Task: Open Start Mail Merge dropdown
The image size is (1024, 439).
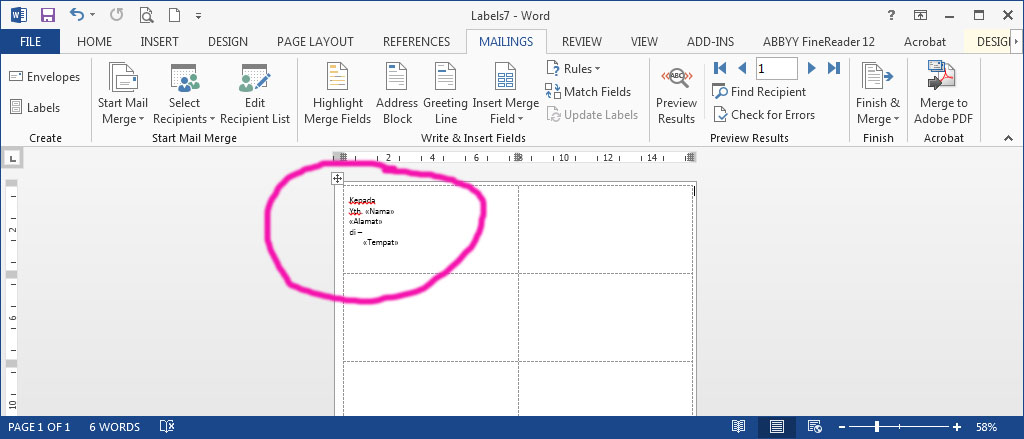Action: point(123,95)
